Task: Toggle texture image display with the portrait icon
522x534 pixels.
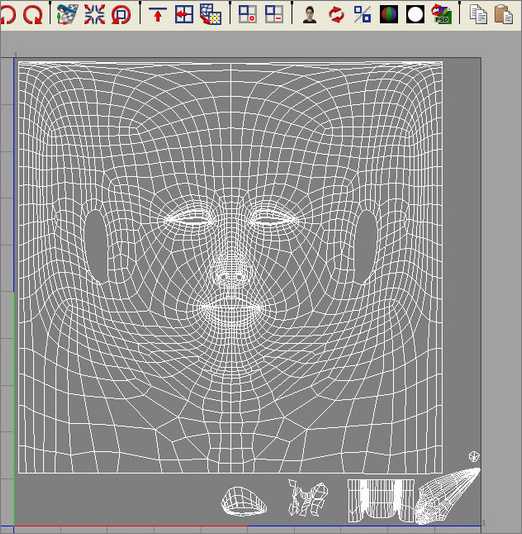Action: point(310,15)
